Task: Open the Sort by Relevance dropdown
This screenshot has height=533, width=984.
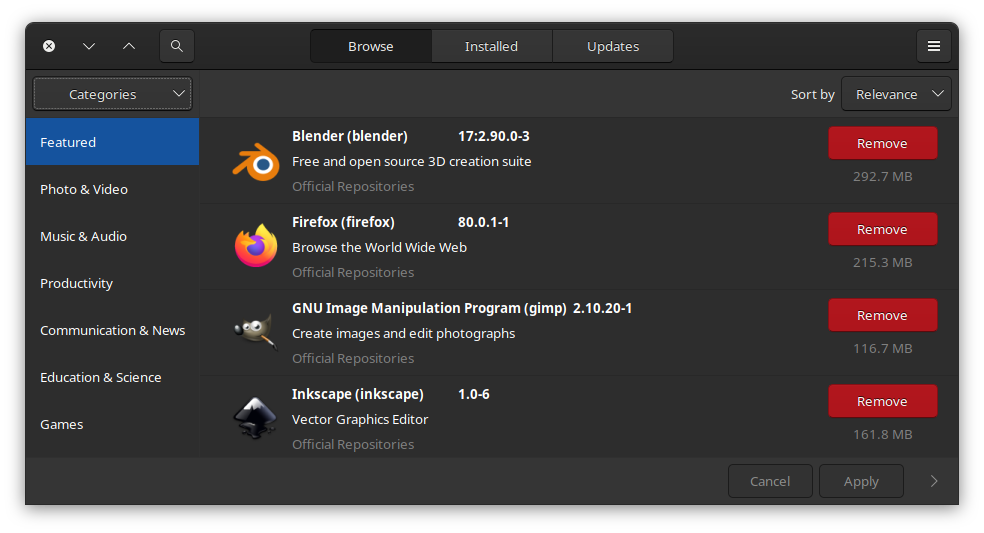Action: coord(896,94)
